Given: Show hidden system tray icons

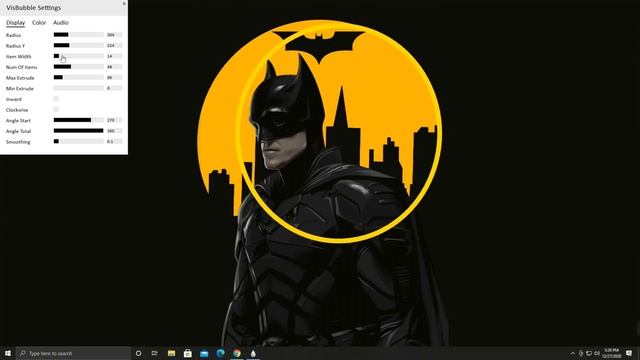Looking at the screenshot, I should (x=573, y=353).
